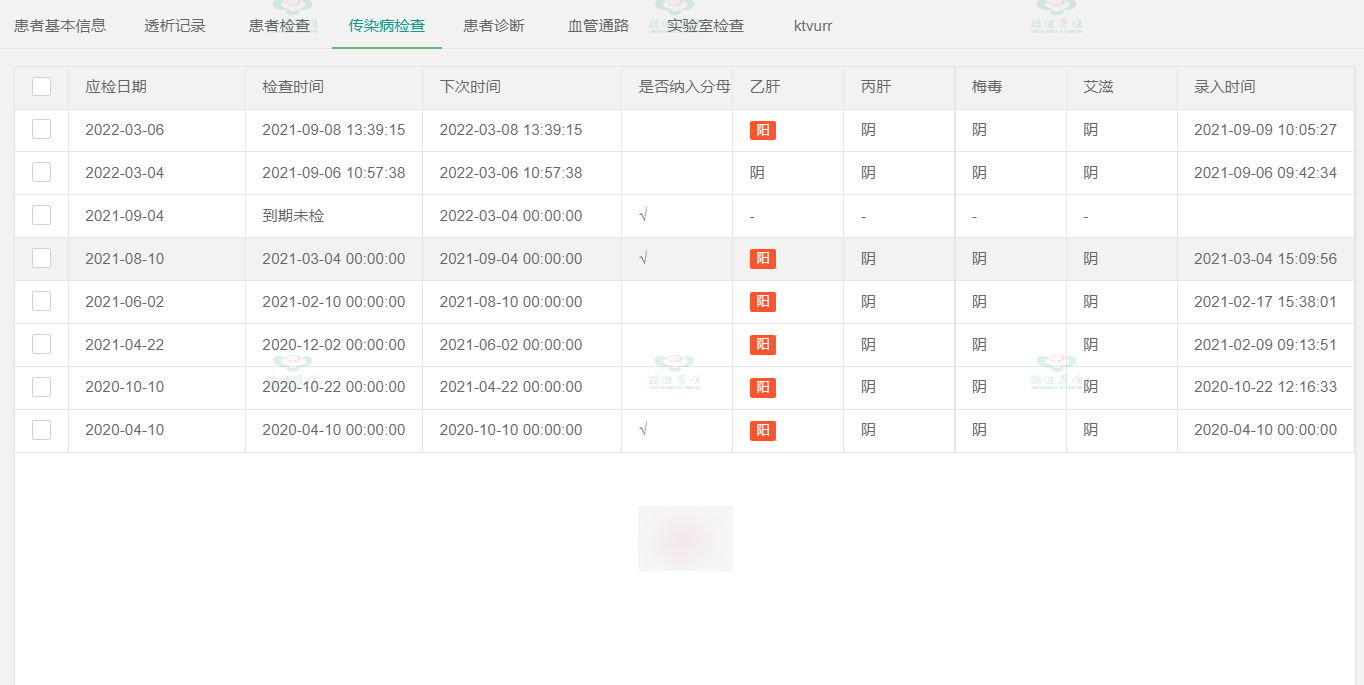Click the √ mark in 2020-04-10 row
The height and width of the screenshot is (685, 1364).
[x=643, y=430]
